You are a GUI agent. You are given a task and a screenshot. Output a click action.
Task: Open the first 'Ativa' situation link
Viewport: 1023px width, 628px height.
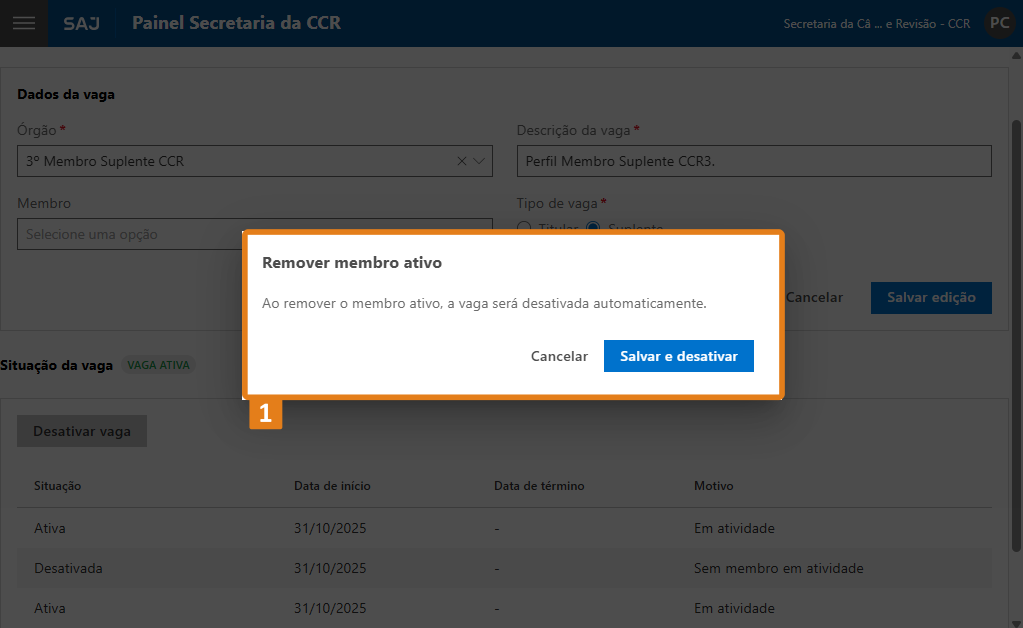[50, 527]
